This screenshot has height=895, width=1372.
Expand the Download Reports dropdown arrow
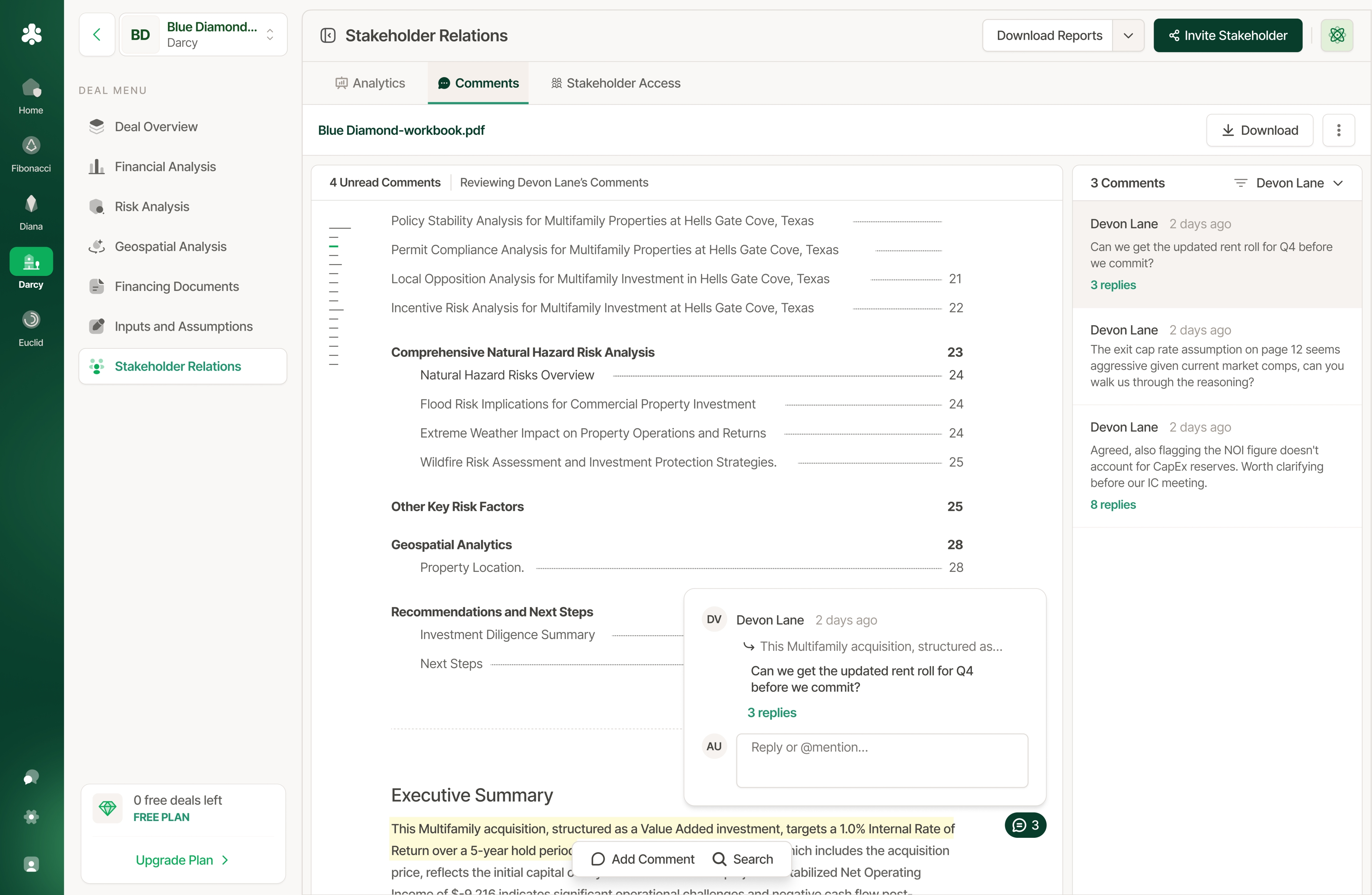pos(1128,36)
